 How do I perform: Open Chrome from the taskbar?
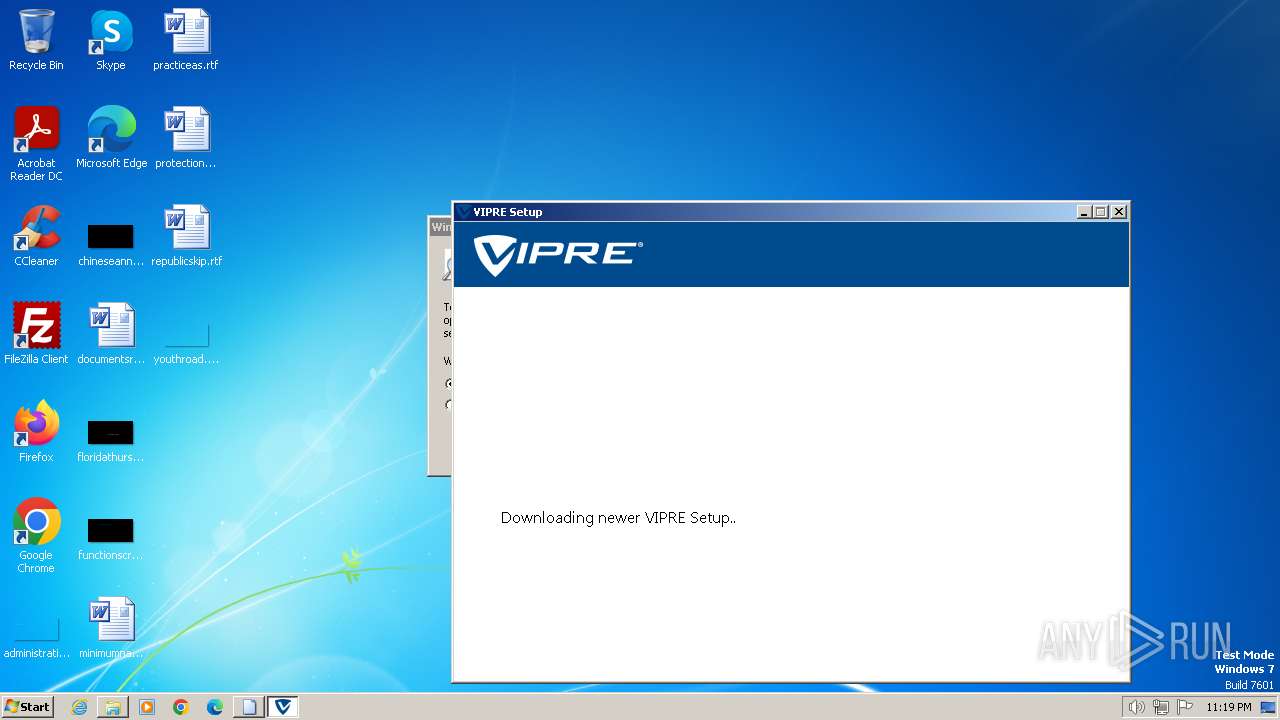click(181, 707)
